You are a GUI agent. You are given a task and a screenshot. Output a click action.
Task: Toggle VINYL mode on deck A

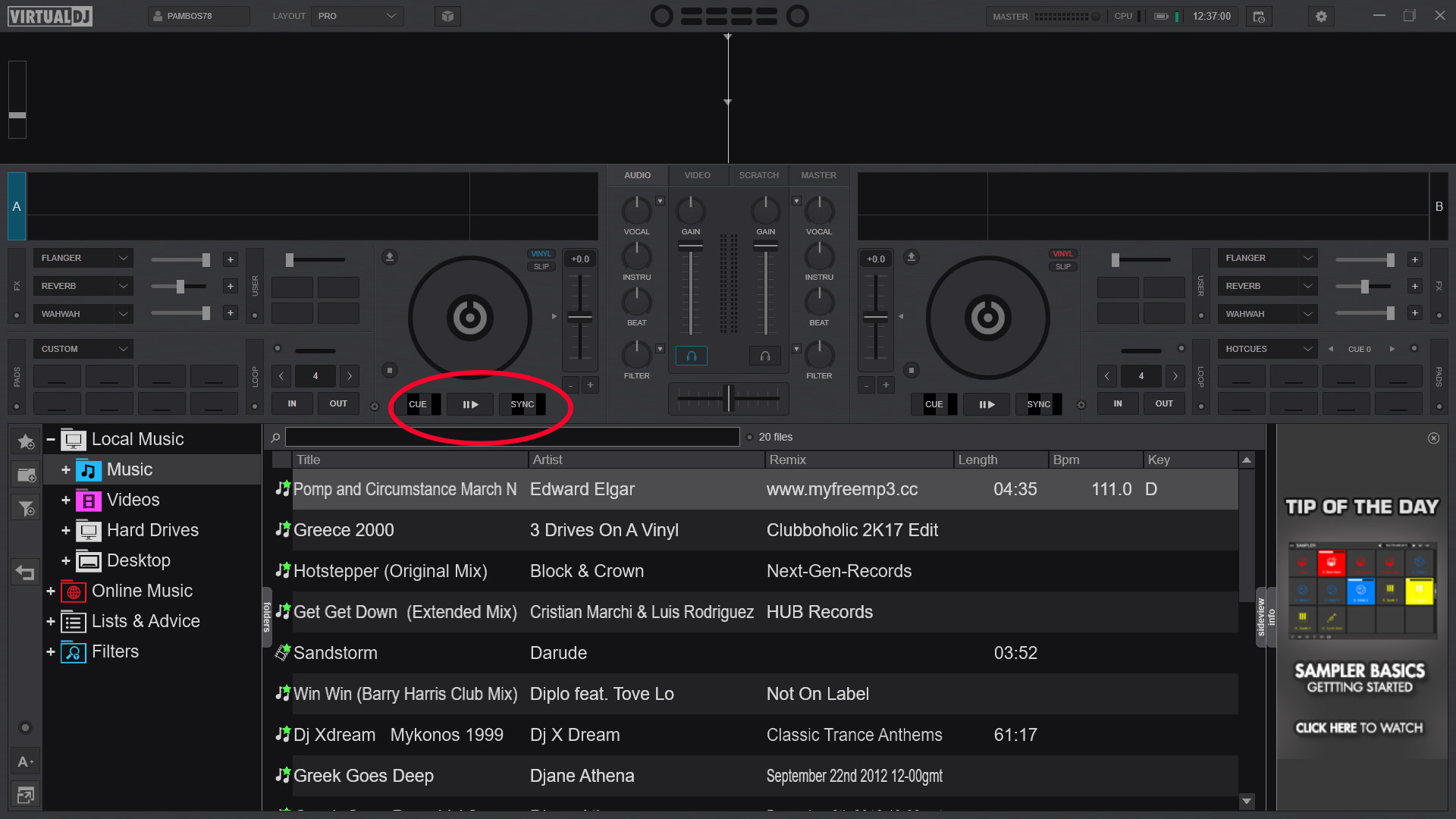pos(541,254)
